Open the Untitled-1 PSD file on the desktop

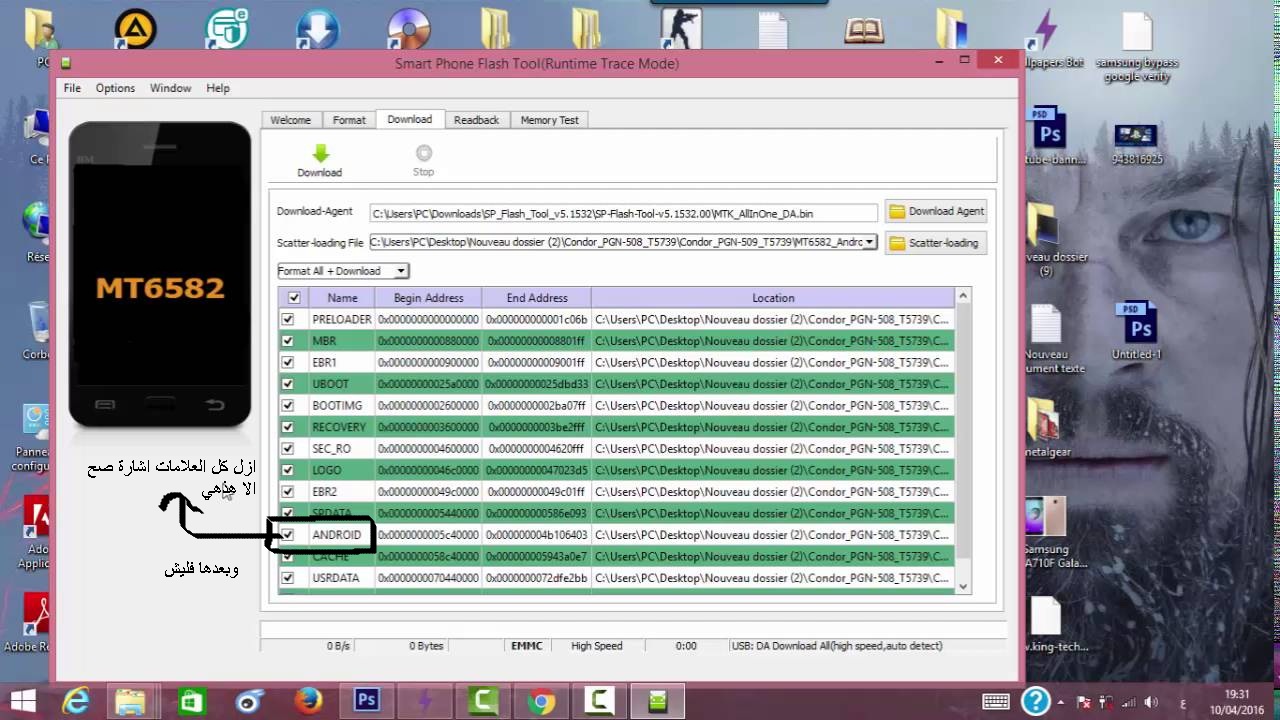point(1136,331)
